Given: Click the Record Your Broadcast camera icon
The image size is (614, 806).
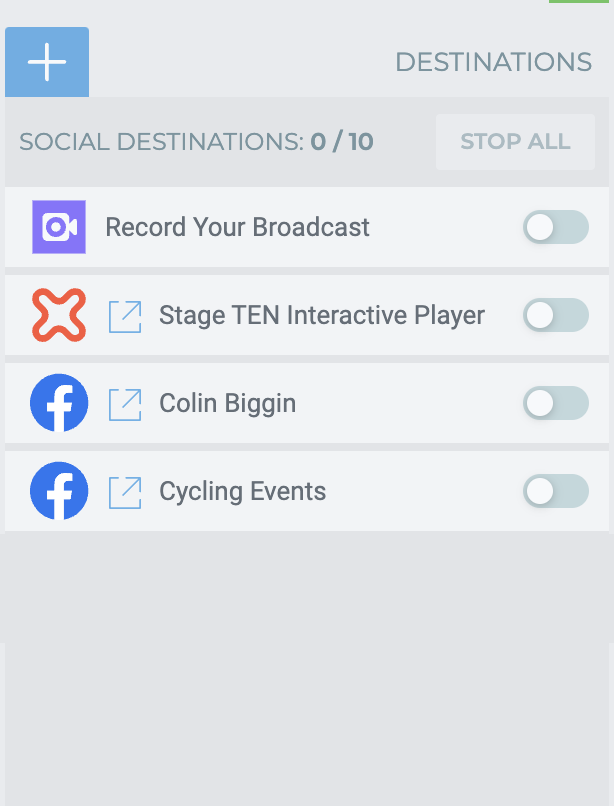Looking at the screenshot, I should point(59,227).
